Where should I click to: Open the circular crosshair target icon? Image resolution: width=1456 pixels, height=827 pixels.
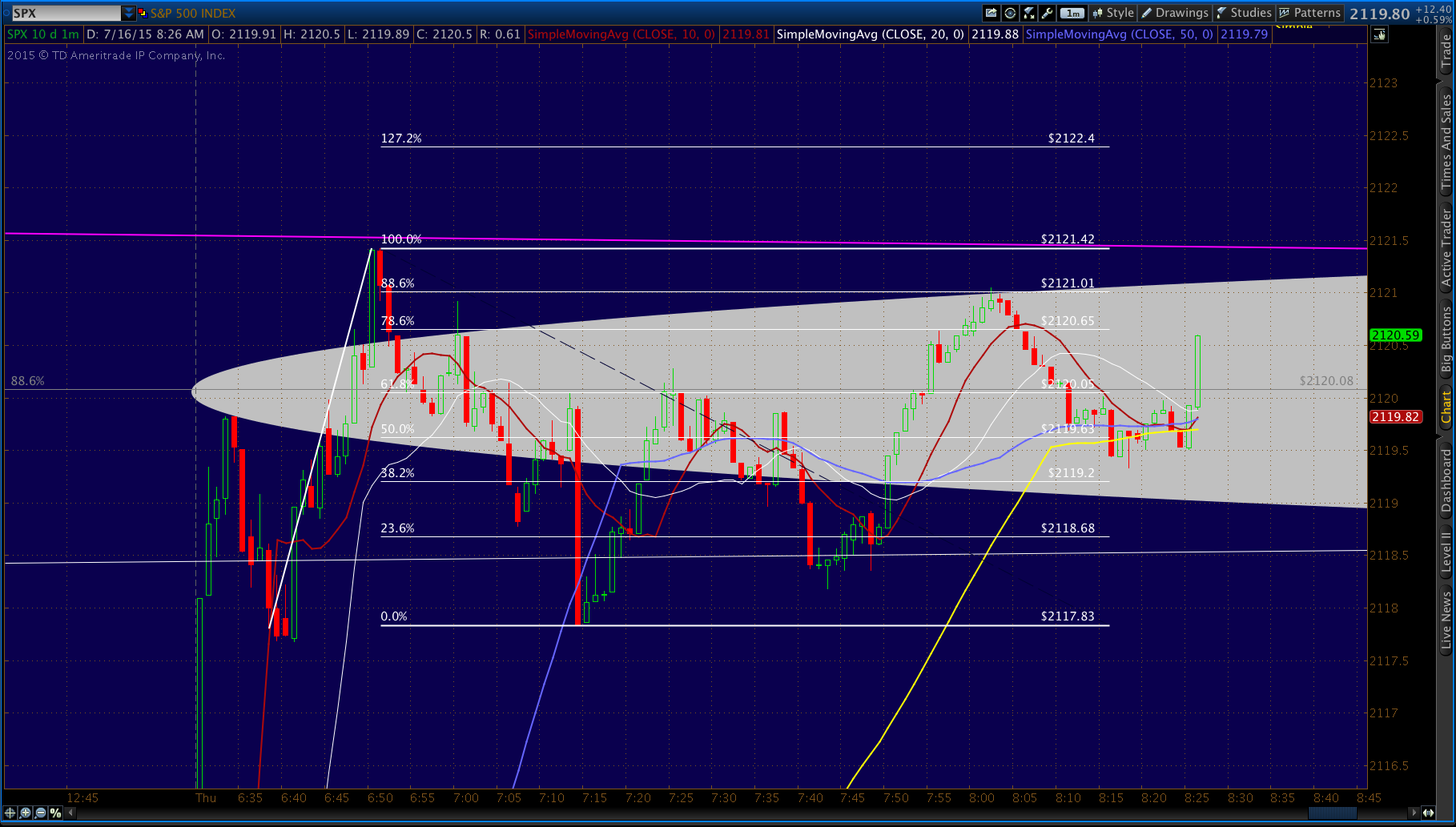(1010, 13)
